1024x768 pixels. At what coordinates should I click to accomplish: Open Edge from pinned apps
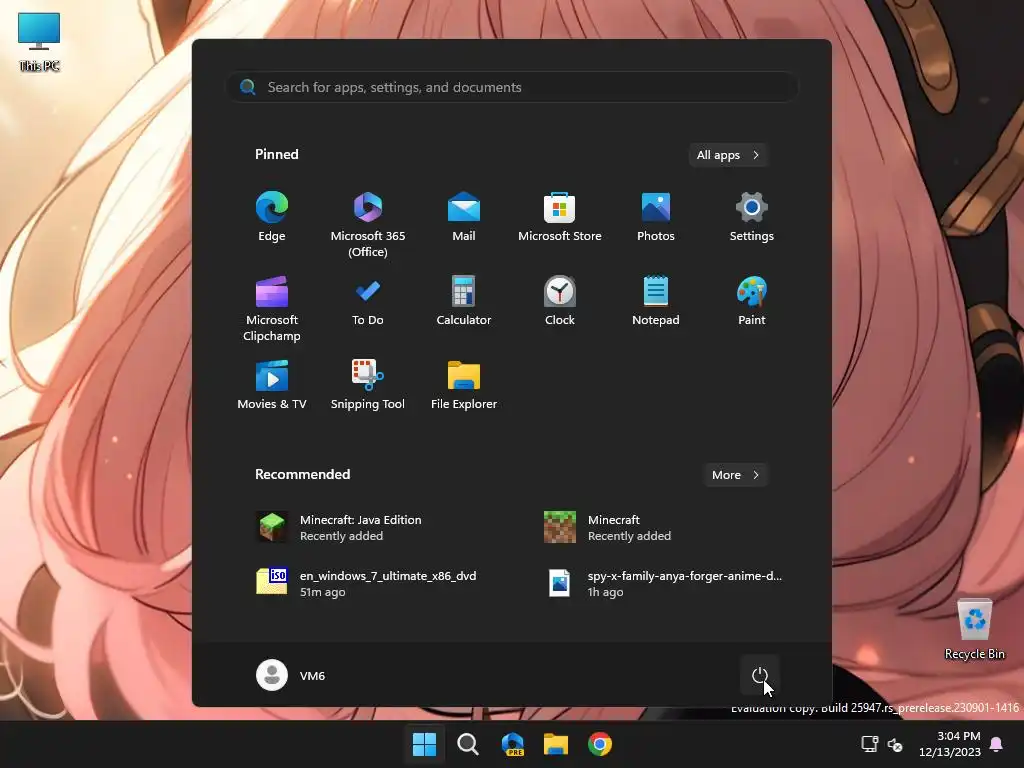click(272, 217)
